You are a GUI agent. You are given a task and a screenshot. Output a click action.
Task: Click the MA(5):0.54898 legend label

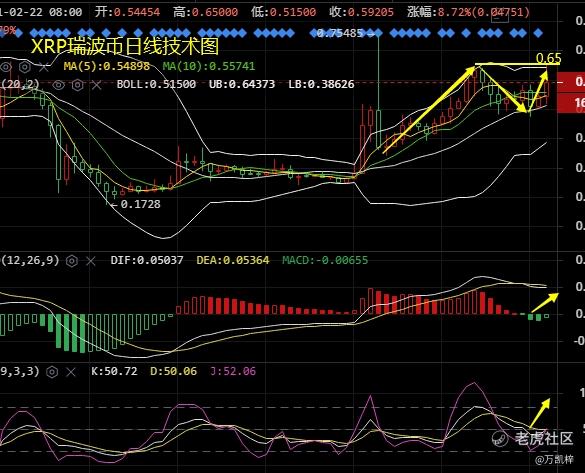[107, 66]
